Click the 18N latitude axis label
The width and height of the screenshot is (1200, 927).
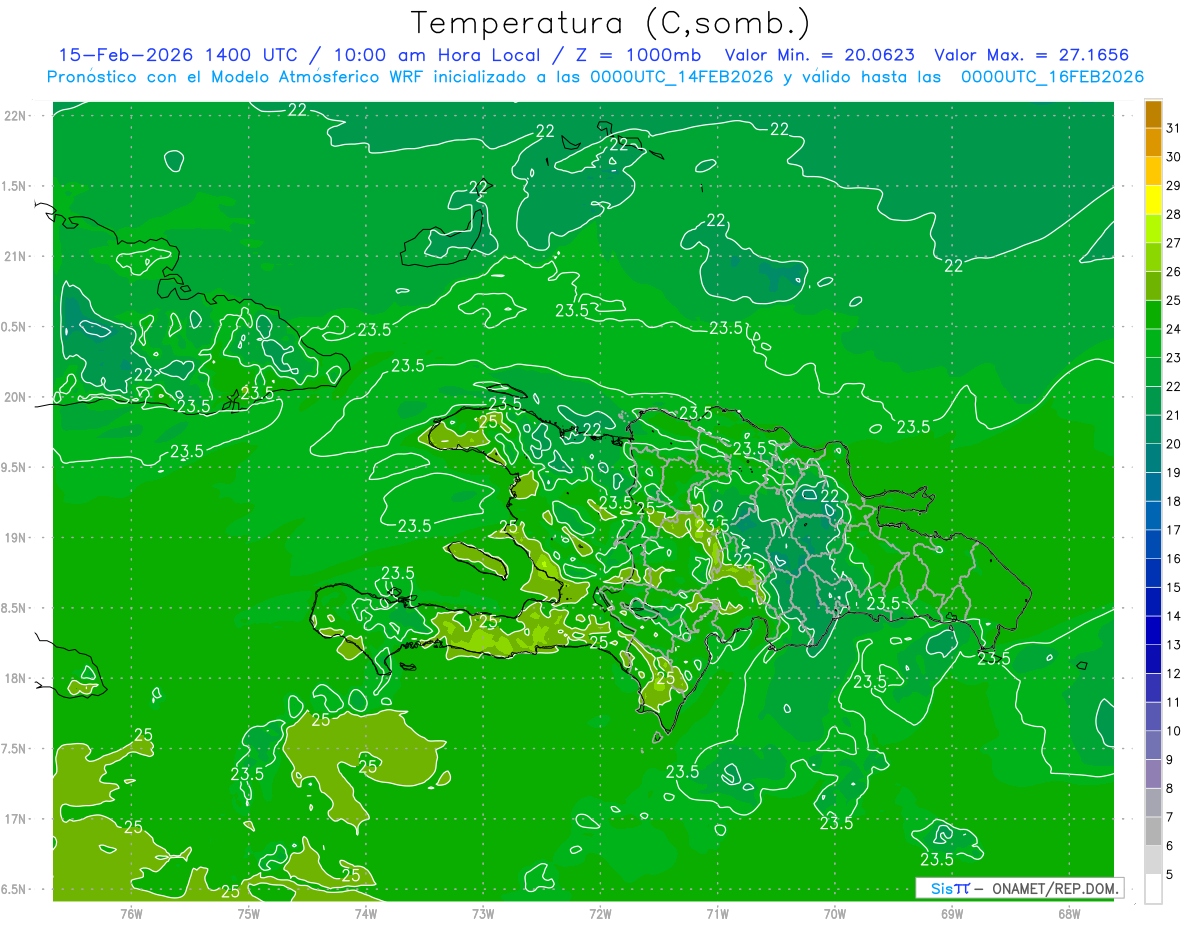pos(14,679)
